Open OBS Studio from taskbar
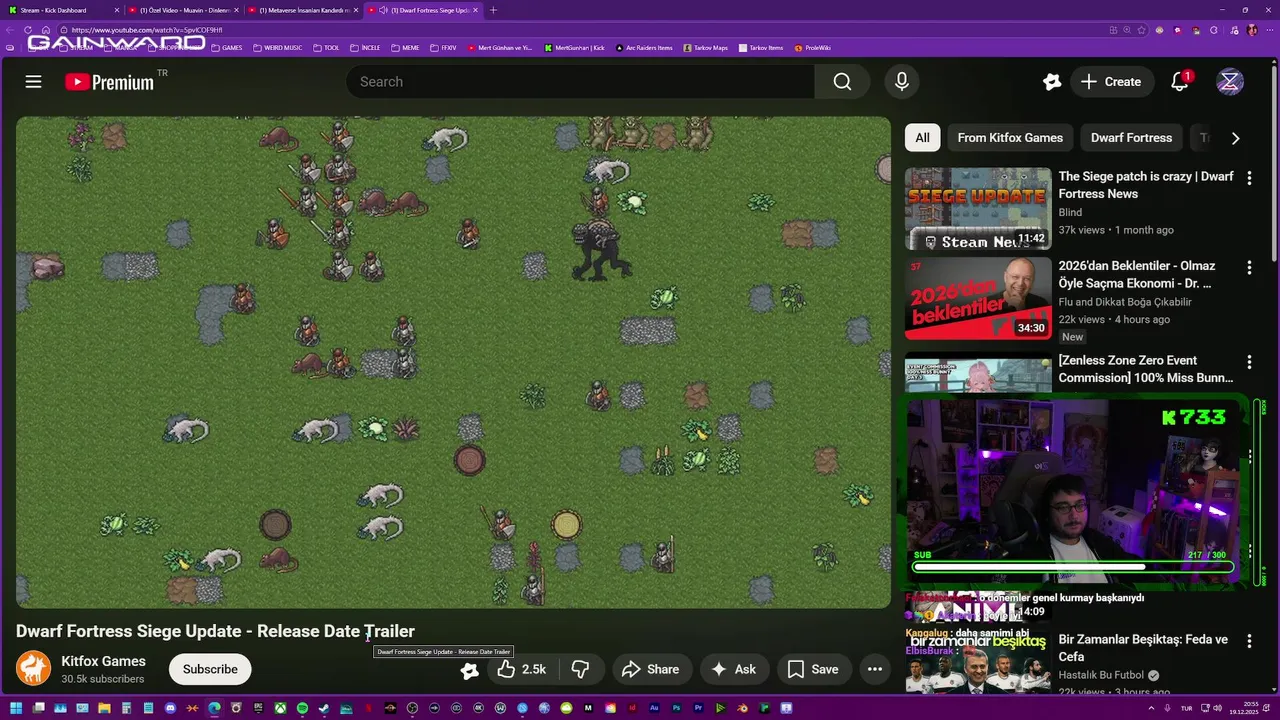This screenshot has height=720, width=1280. (412, 708)
